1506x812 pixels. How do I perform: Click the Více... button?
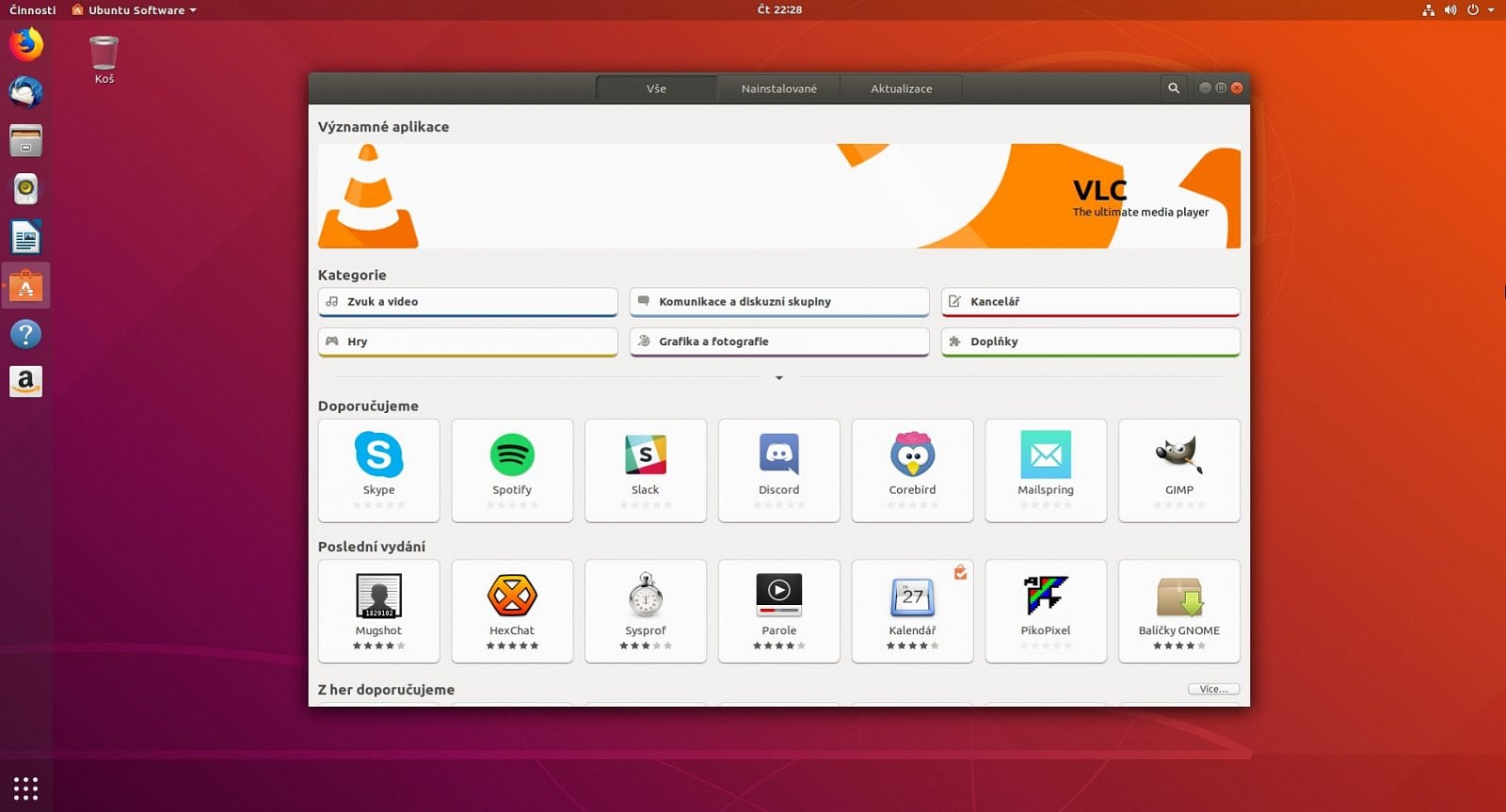click(1213, 690)
